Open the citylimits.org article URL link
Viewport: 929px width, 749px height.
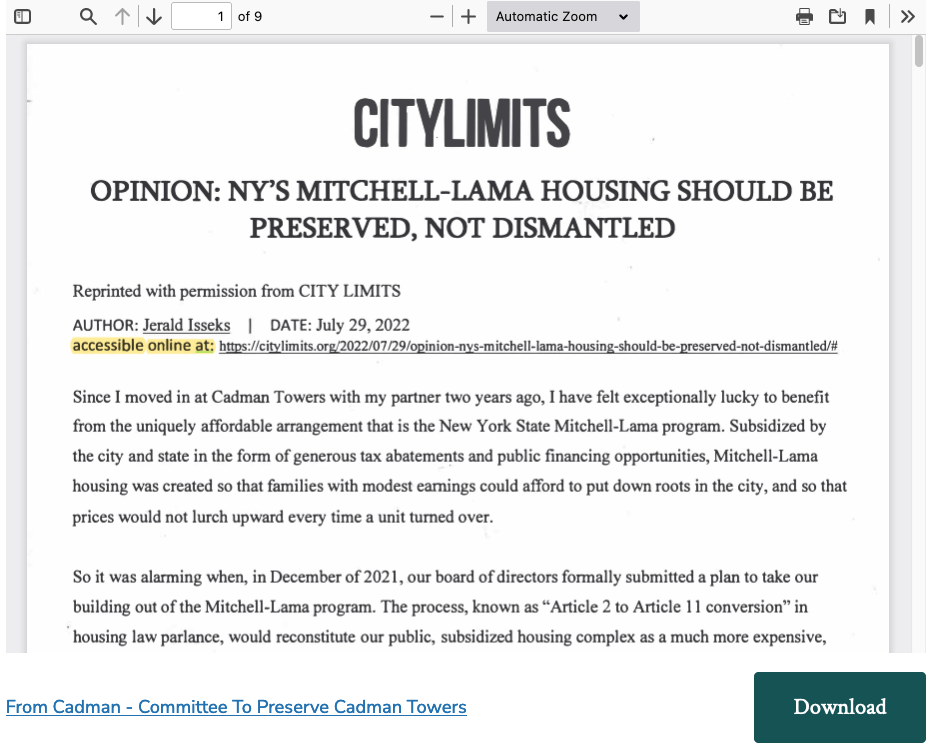[528, 346]
